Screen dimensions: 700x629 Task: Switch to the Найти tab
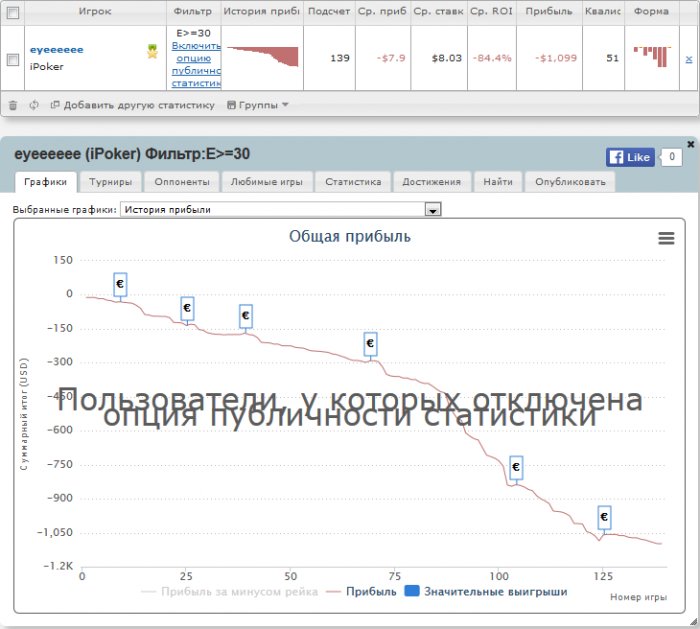(498, 182)
